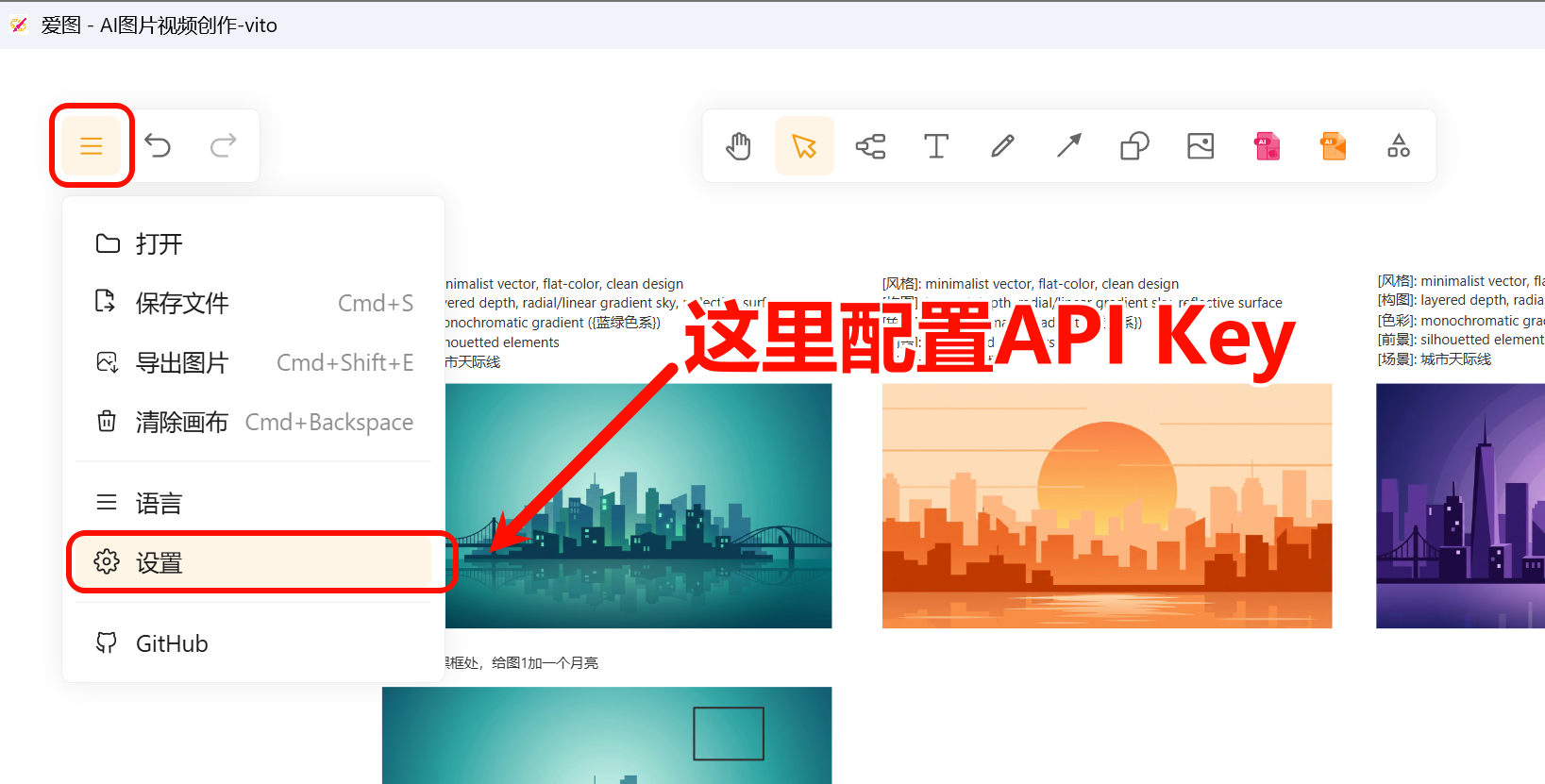Choose 保存文件 from the menu
1545x784 pixels.
coord(253,303)
